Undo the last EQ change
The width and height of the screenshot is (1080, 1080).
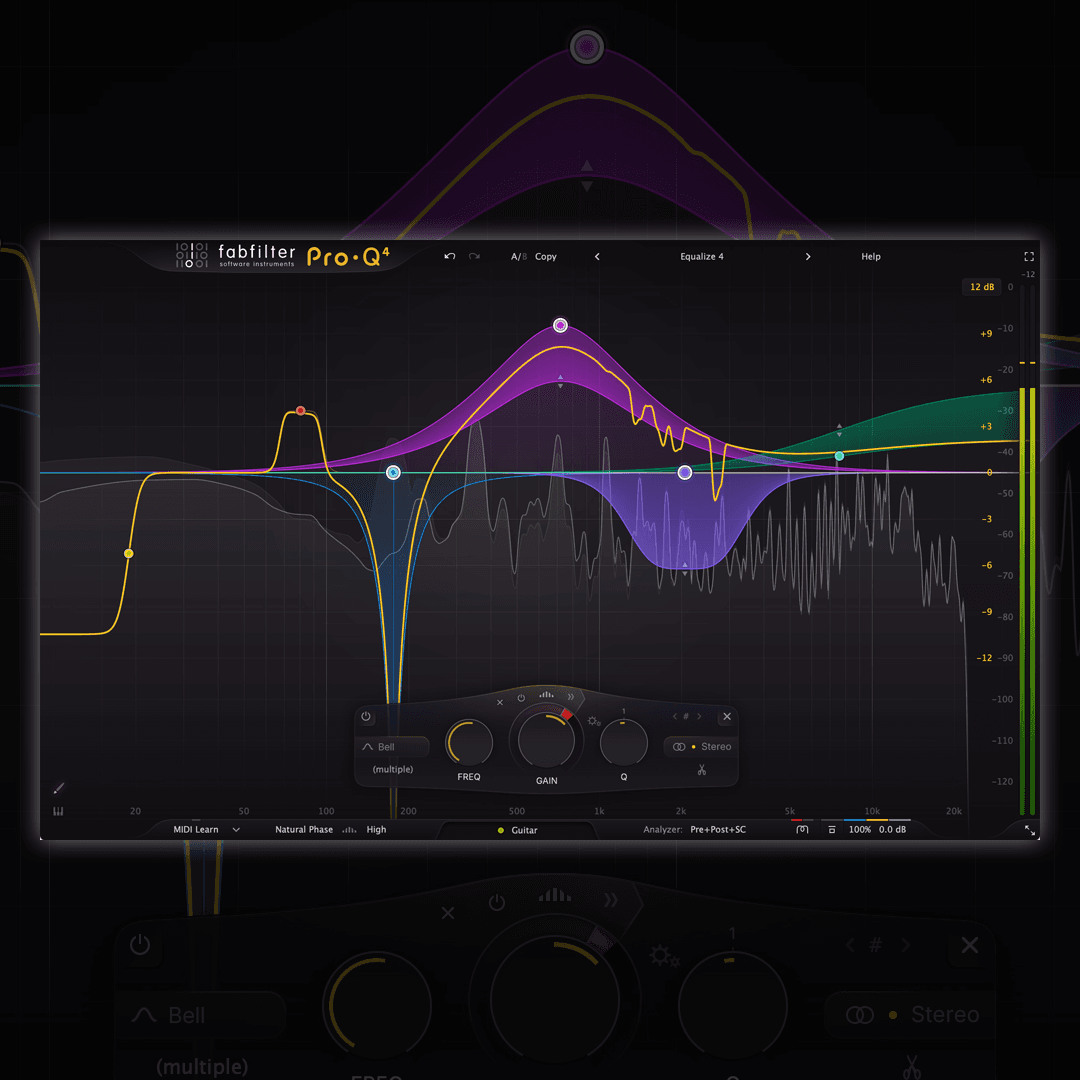point(450,256)
